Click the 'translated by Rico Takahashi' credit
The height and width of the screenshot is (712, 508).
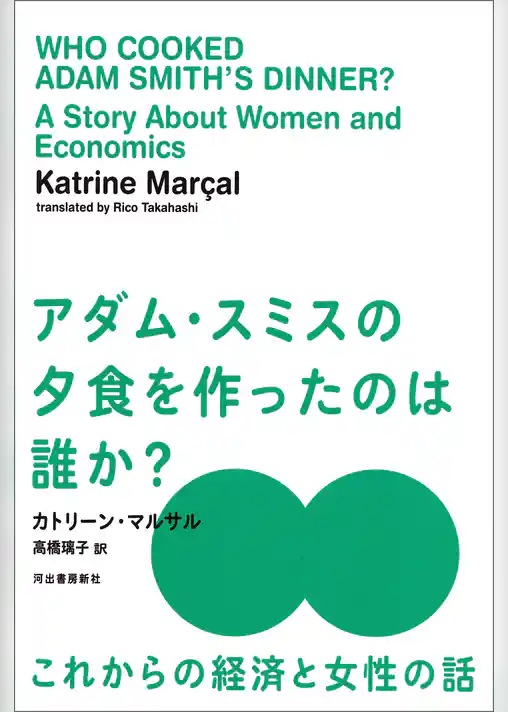[117, 208]
